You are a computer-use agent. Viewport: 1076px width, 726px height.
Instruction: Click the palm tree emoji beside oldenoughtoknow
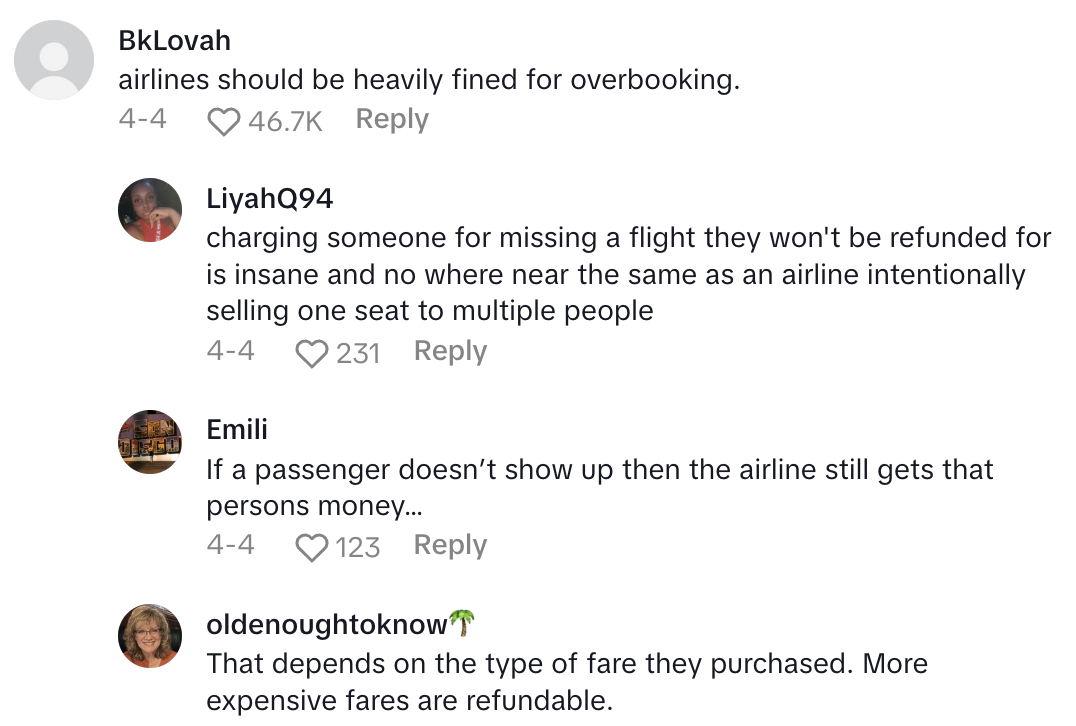pyautogui.click(x=461, y=624)
